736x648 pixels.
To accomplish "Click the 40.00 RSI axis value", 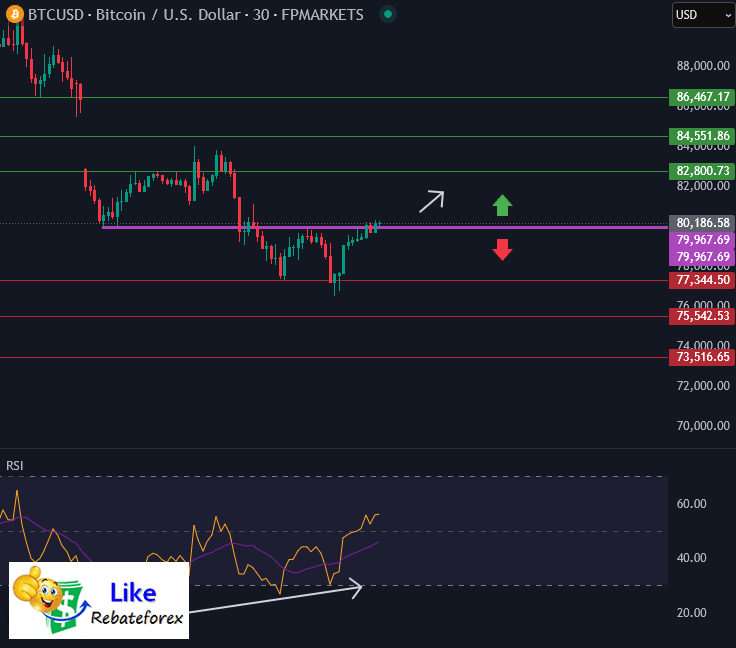I will pos(691,558).
